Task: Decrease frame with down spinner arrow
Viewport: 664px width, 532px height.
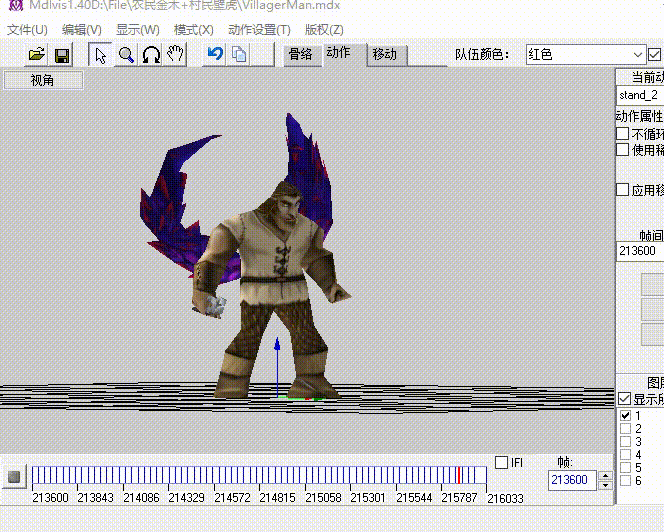Action: coord(606,485)
